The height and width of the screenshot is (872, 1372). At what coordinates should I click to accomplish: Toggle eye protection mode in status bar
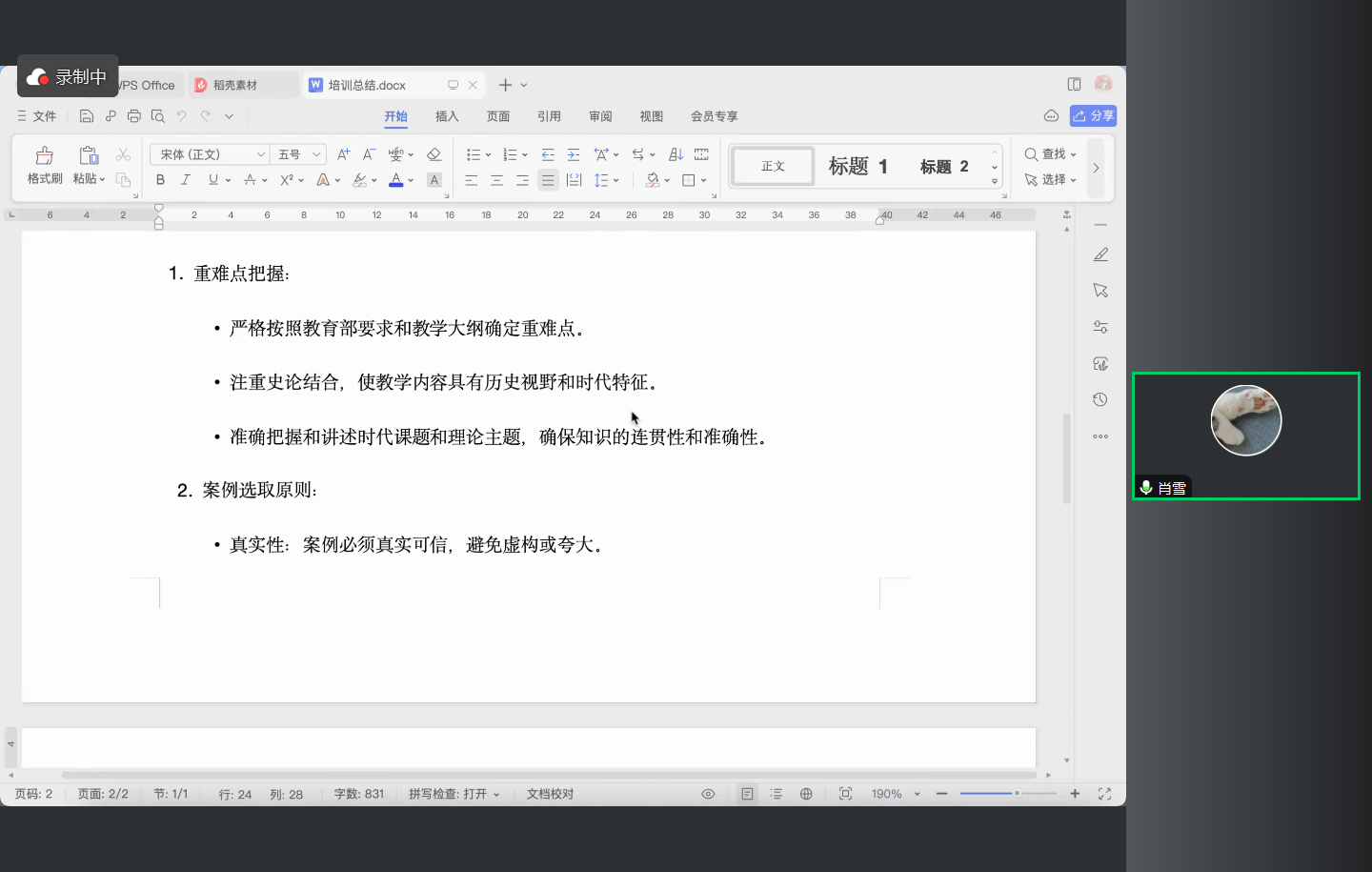coord(708,794)
